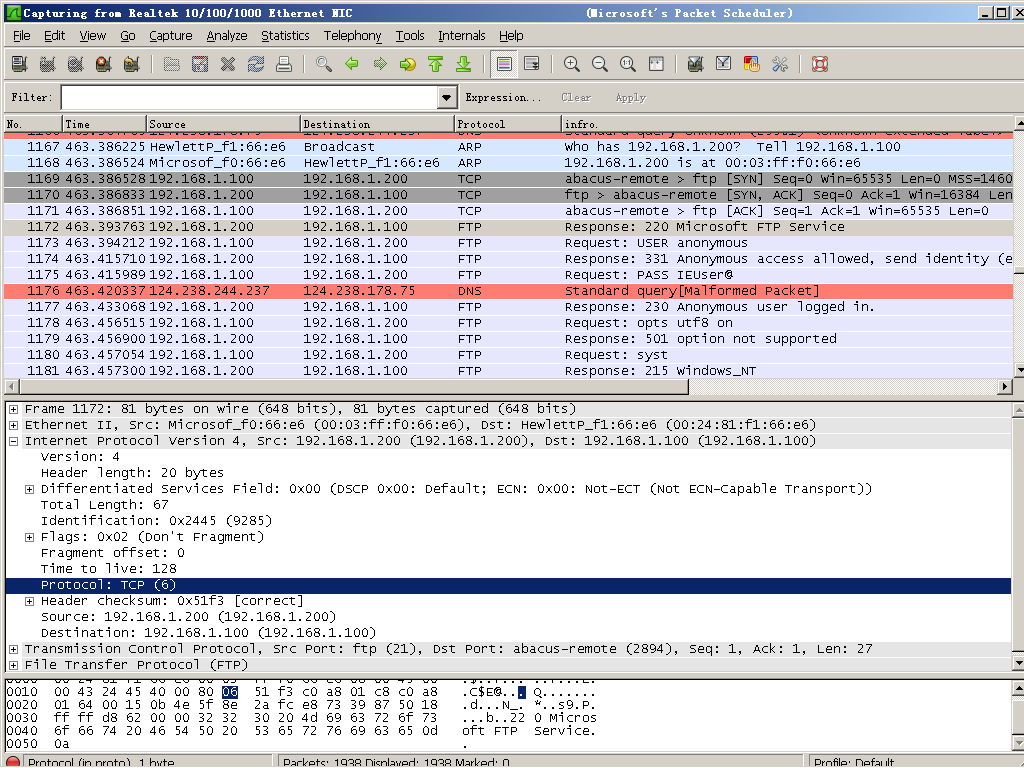Open the Telephony menu

pos(352,36)
